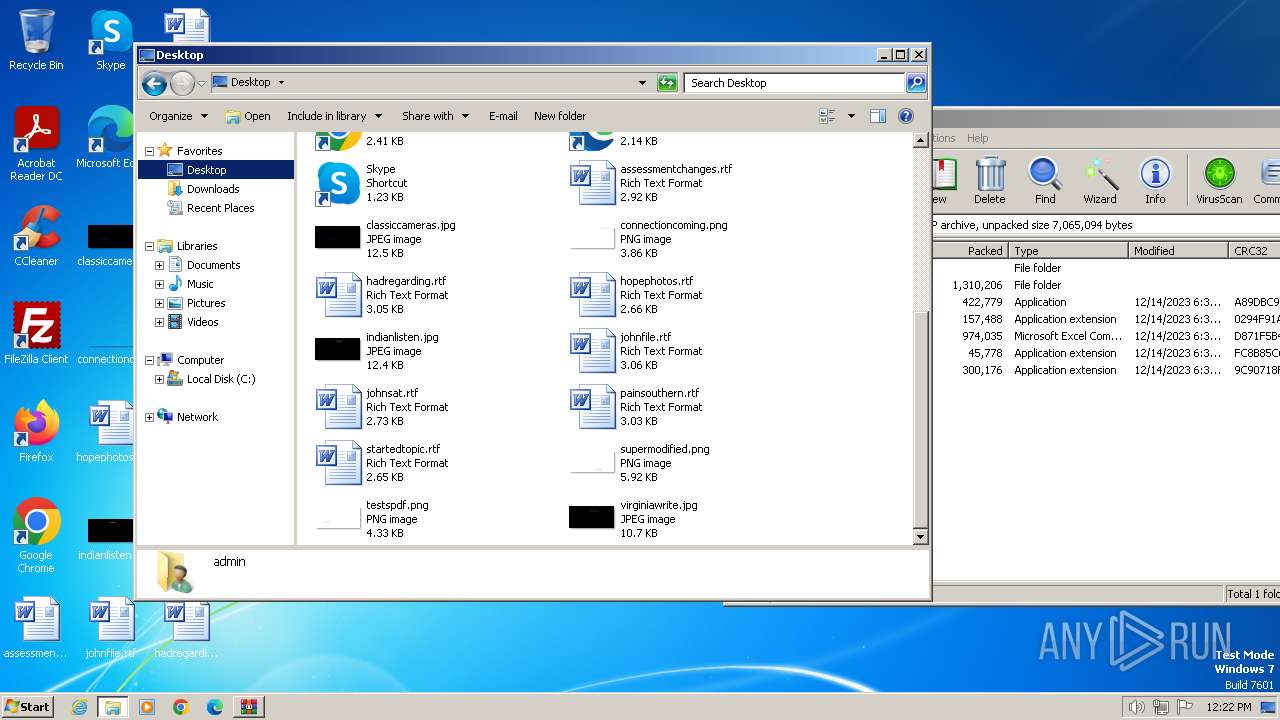This screenshot has height=720, width=1280.
Task: Select the johnsat.rtf file icon
Action: coord(338,407)
